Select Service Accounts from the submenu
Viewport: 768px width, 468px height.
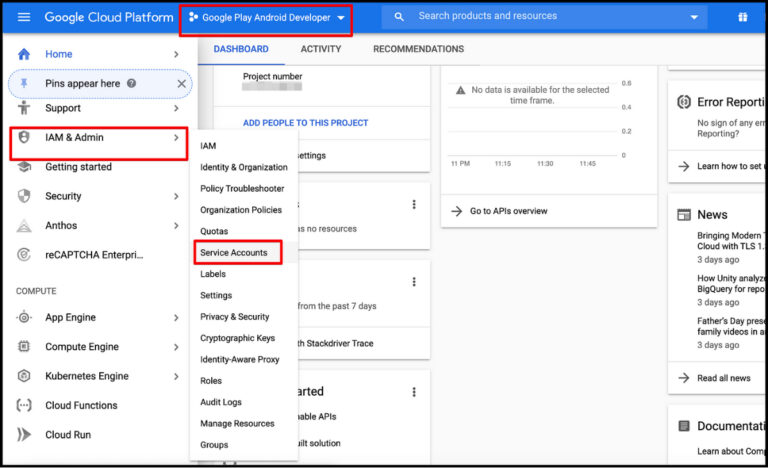(x=234, y=253)
